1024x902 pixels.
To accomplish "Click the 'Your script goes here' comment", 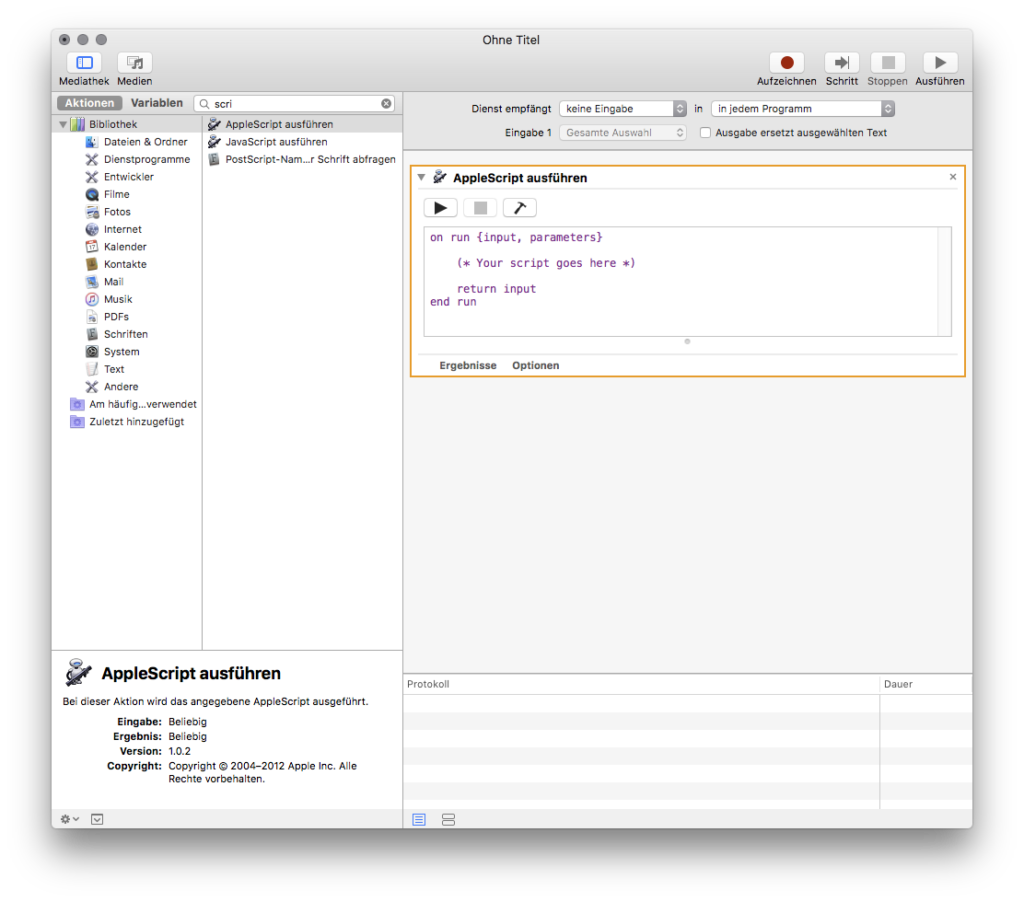I will pos(546,263).
